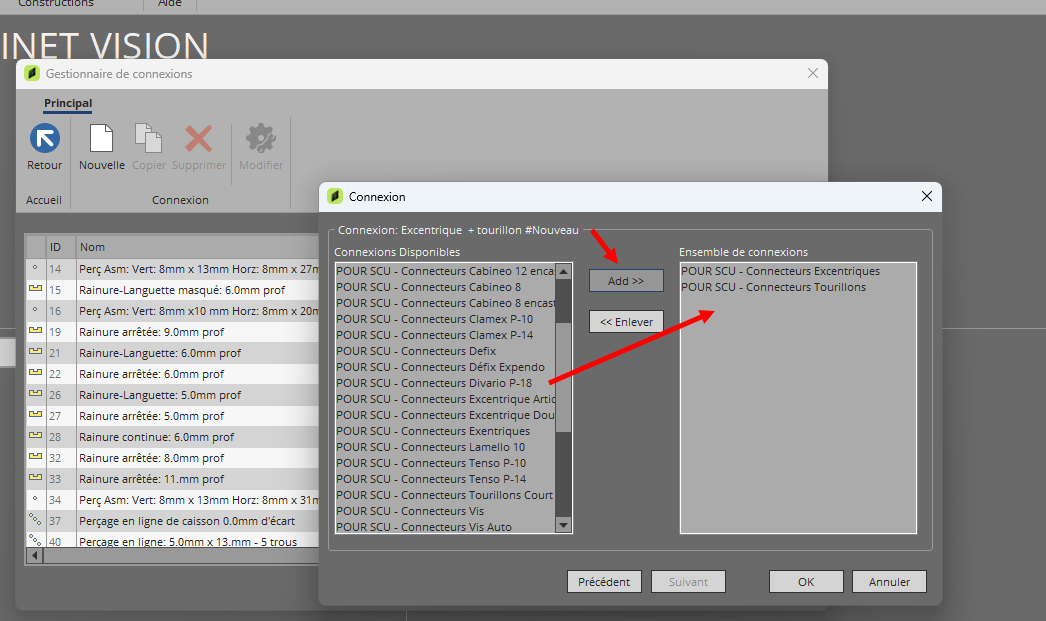
Task: Close the Gestionnaire de connexions window
Action: coord(813,73)
